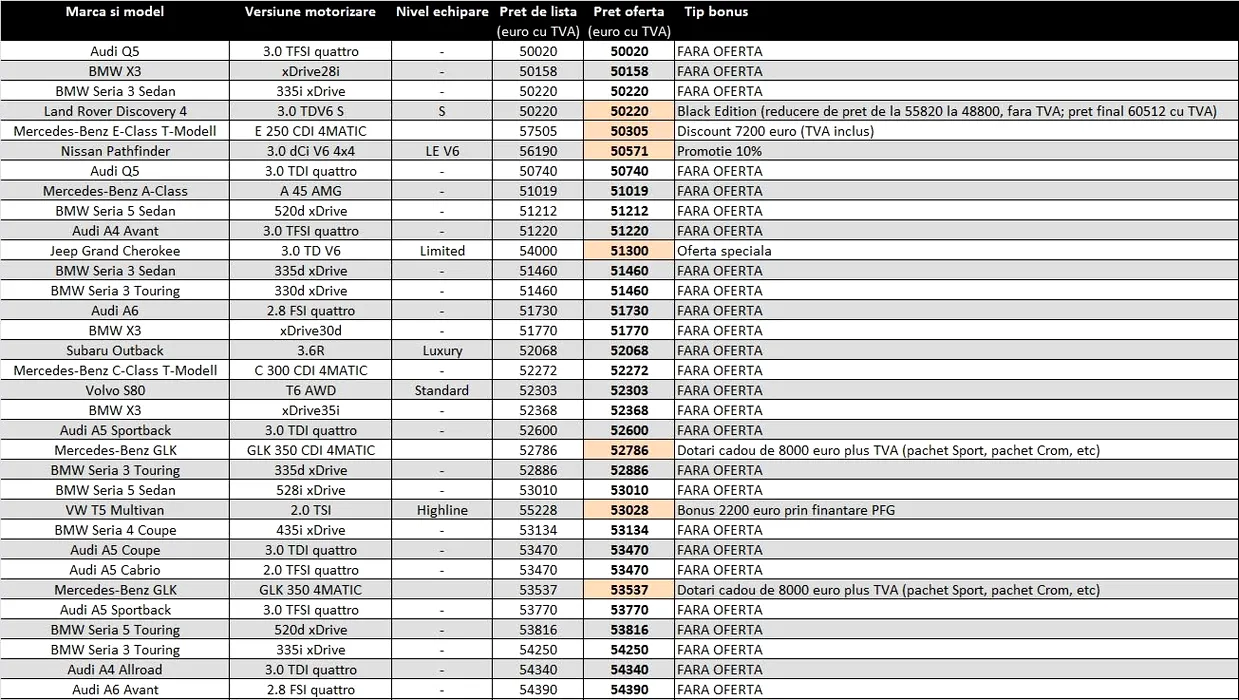Click the 'Volvo S80' model cell

(x=115, y=391)
